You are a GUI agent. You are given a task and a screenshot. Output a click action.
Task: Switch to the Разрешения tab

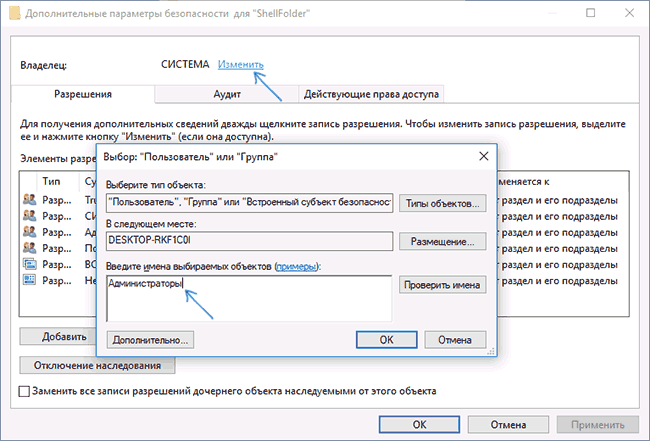click(x=83, y=94)
